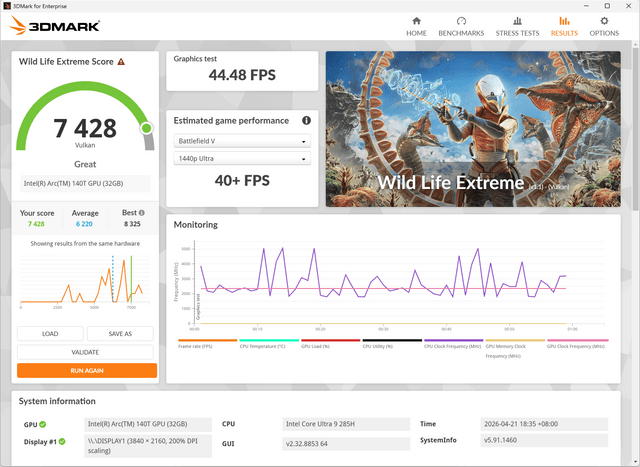Open the Options gear icon
The width and height of the screenshot is (640, 467).
point(604,21)
